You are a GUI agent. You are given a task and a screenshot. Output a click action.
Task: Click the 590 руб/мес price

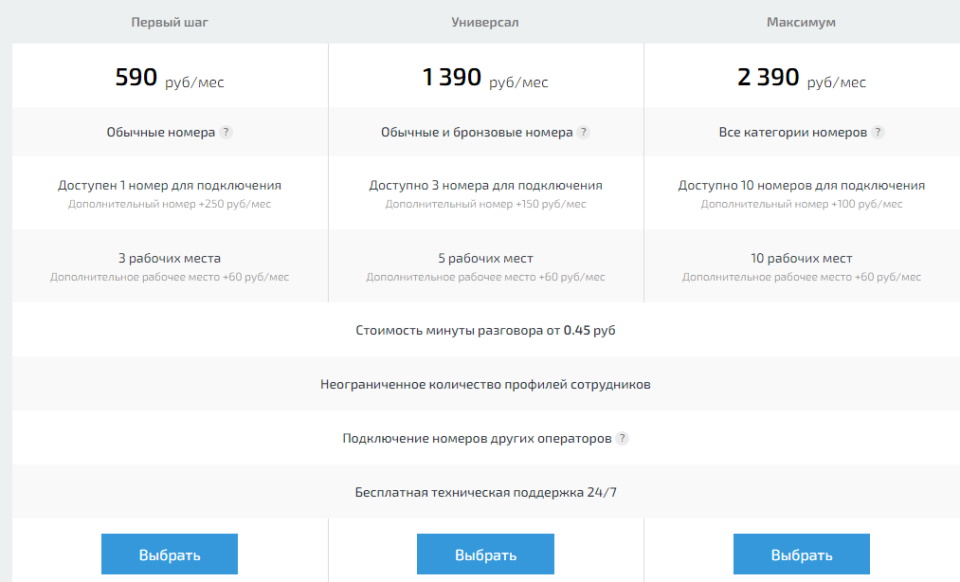(169, 78)
